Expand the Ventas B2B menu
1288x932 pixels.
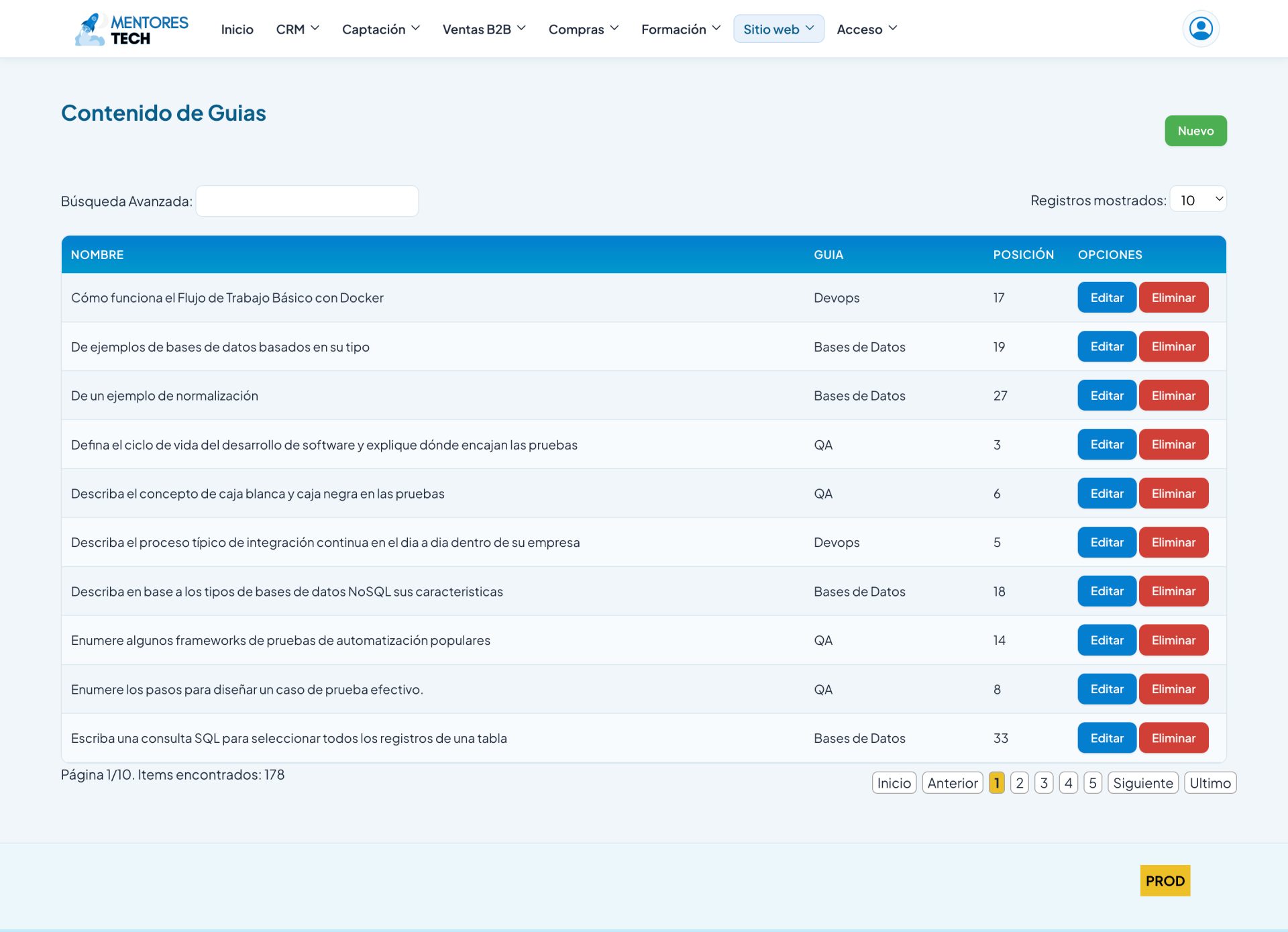(x=484, y=30)
